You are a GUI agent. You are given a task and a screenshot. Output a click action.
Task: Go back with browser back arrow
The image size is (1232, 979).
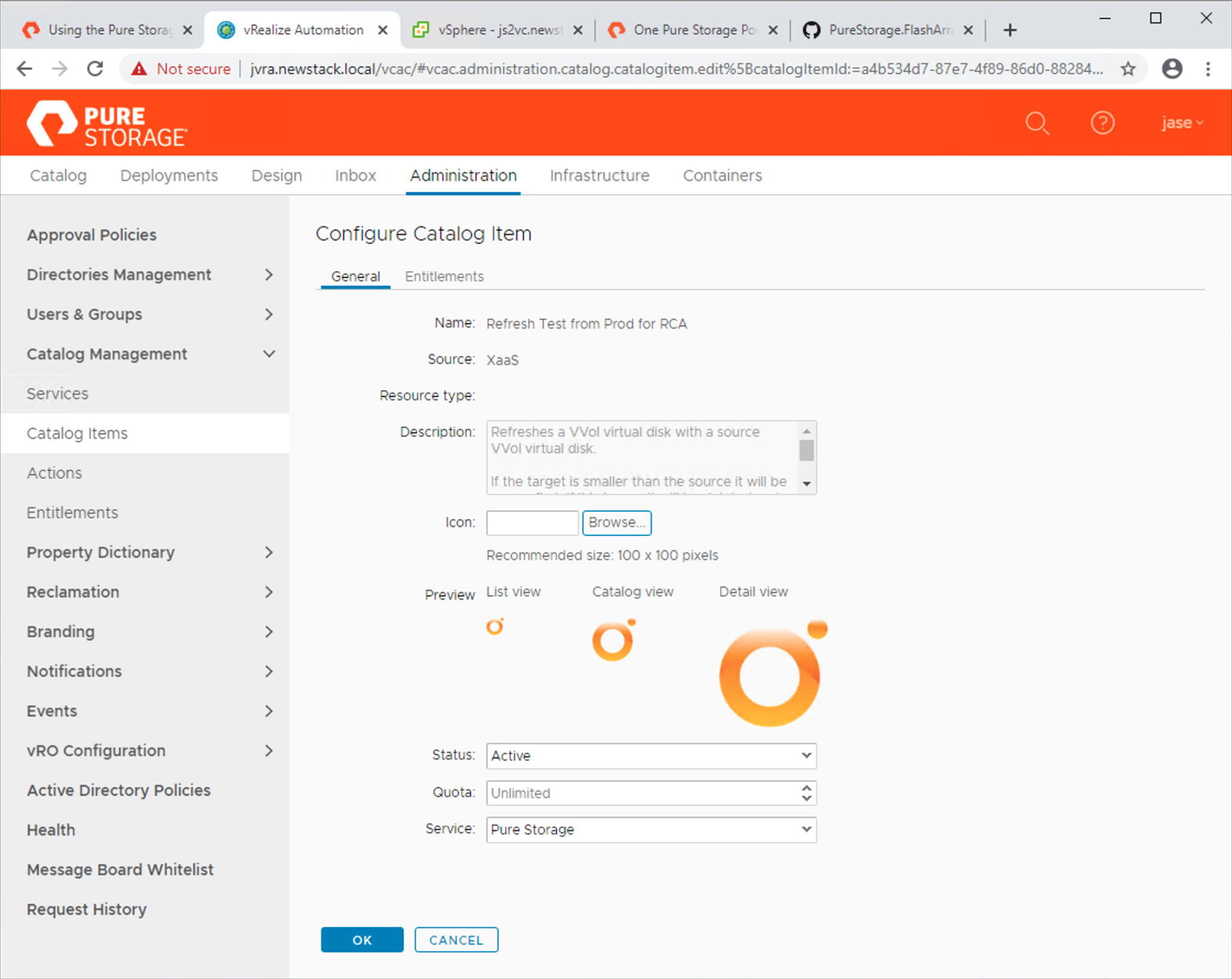24,69
